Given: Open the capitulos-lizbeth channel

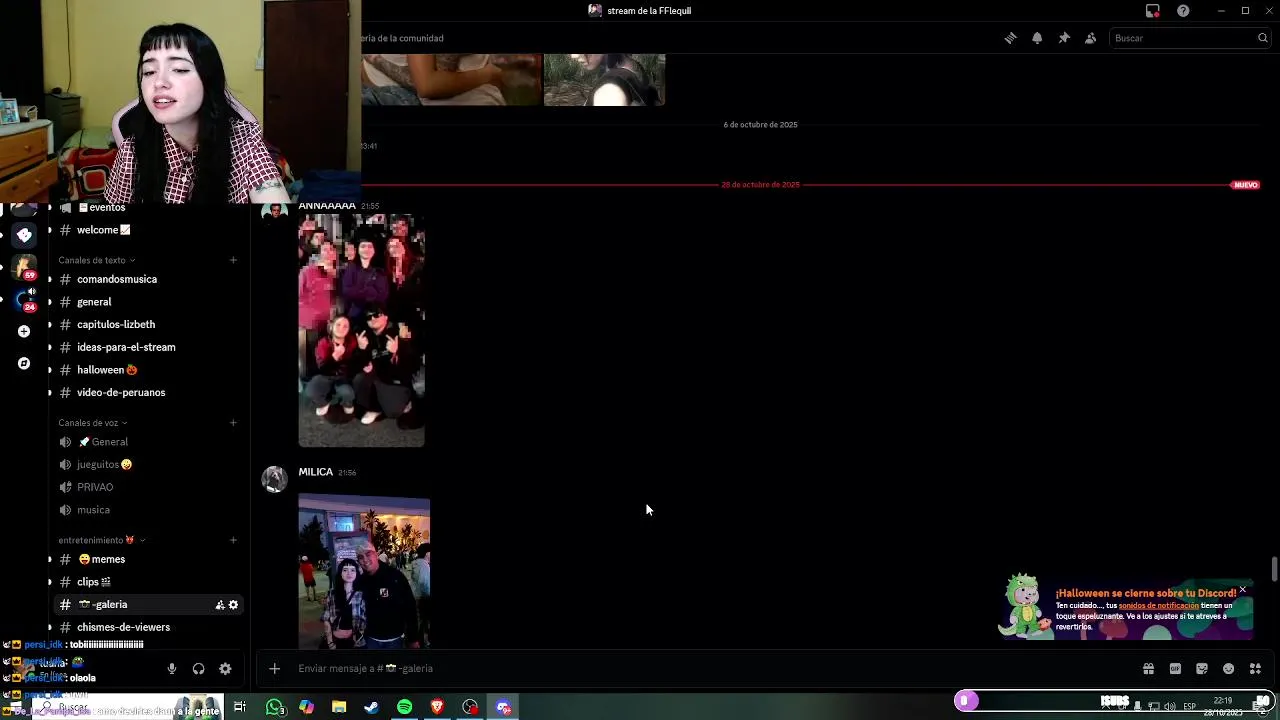Looking at the screenshot, I should point(147,324).
